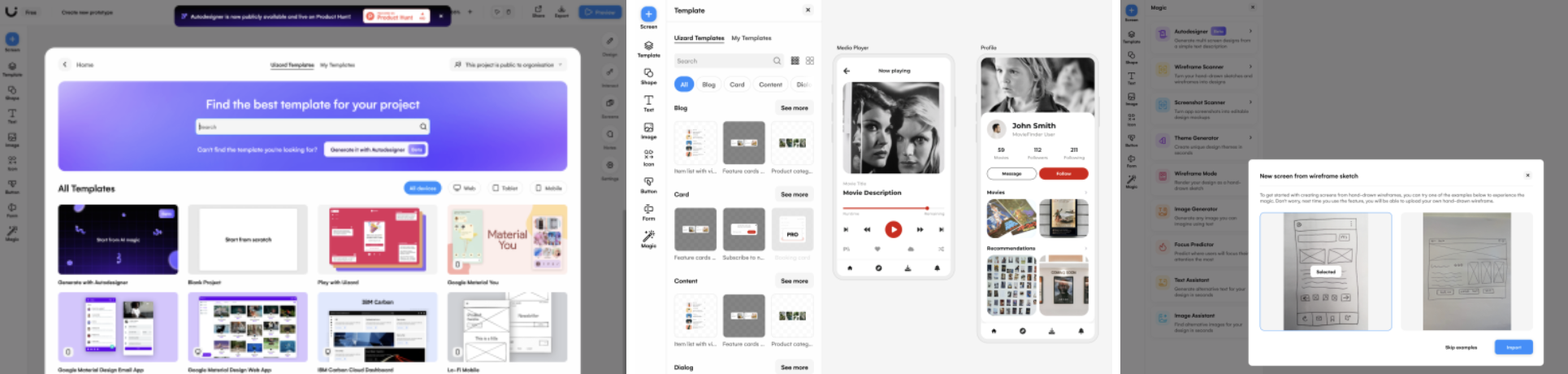
Task: Expand the Movies section chevron in Profile screen
Action: (x=1085, y=193)
